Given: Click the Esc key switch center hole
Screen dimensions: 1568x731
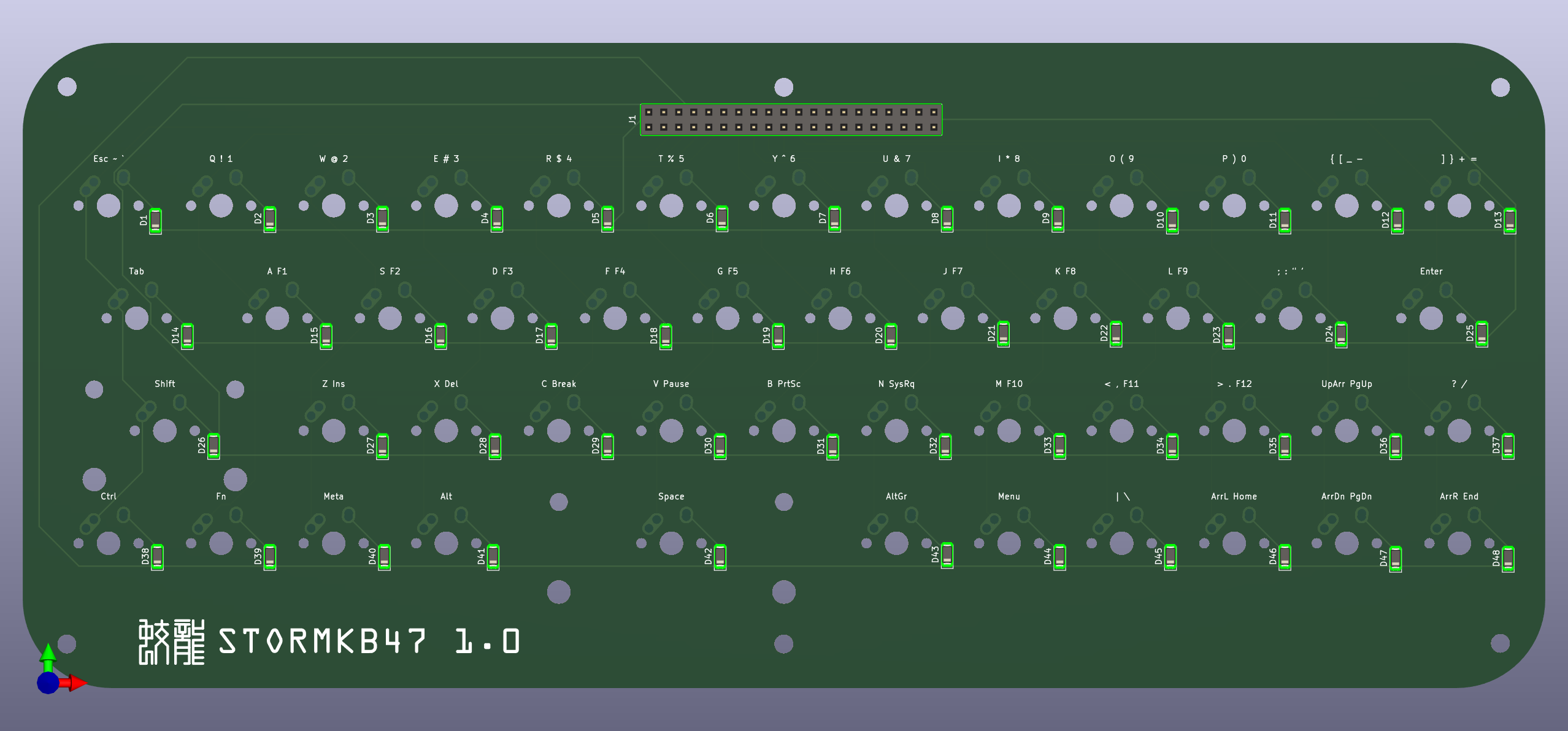Looking at the screenshot, I should coord(109,205).
